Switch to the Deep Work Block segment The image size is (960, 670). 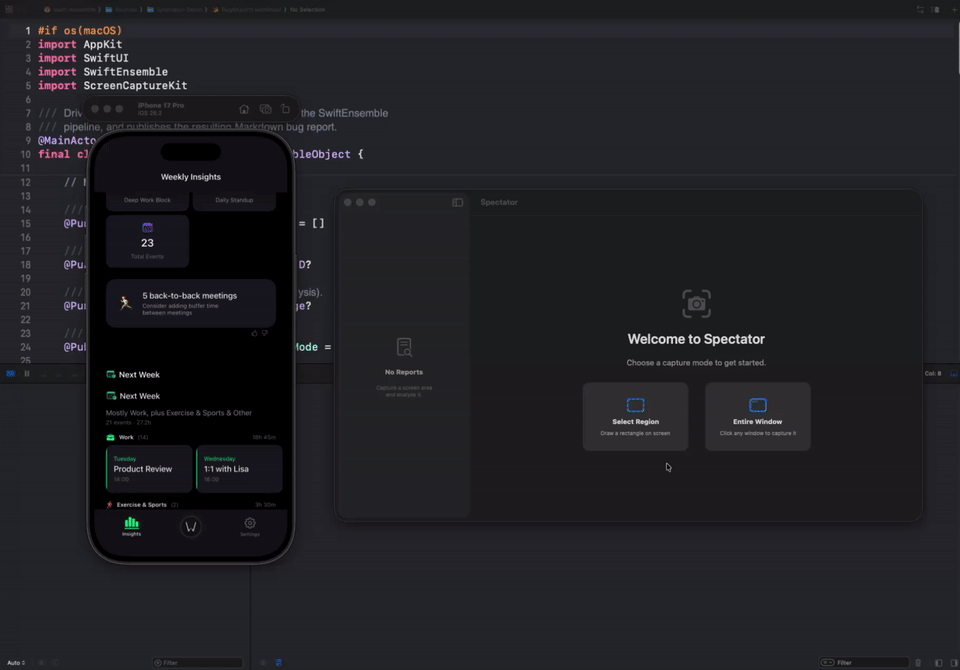[x=148, y=200]
